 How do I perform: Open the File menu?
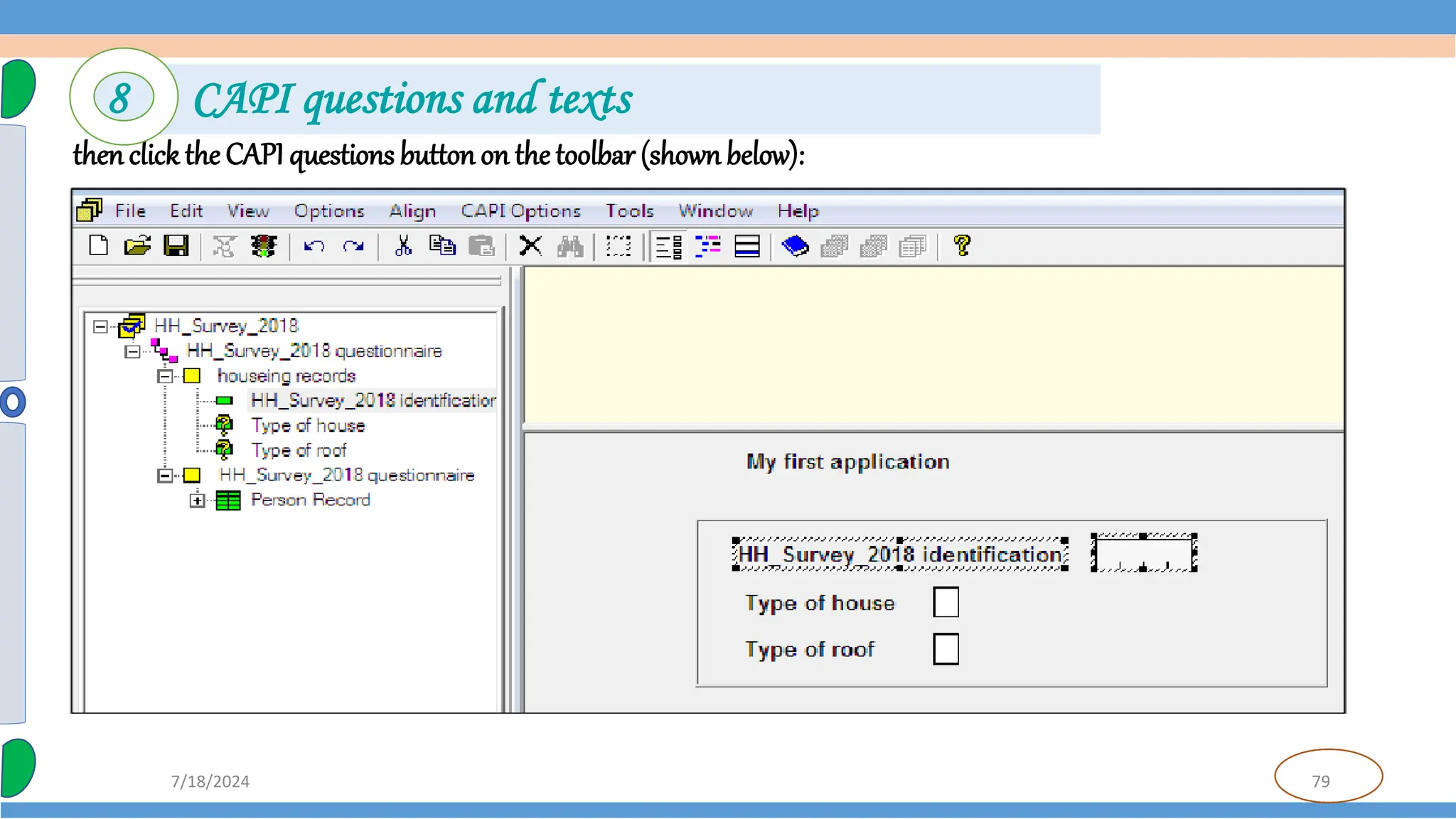[130, 211]
